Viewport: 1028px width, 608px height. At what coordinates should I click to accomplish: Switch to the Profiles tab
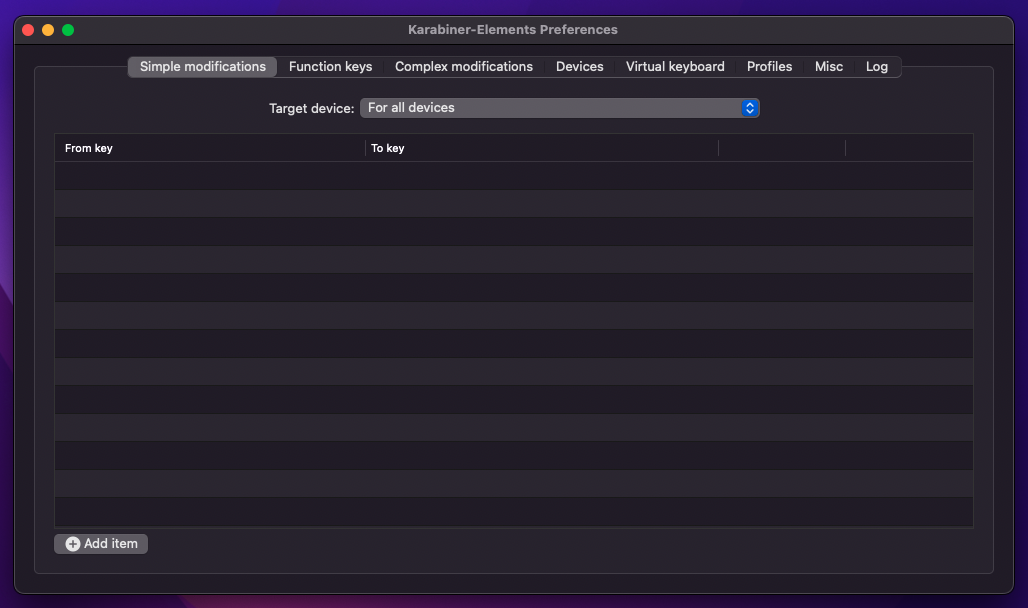tap(769, 67)
